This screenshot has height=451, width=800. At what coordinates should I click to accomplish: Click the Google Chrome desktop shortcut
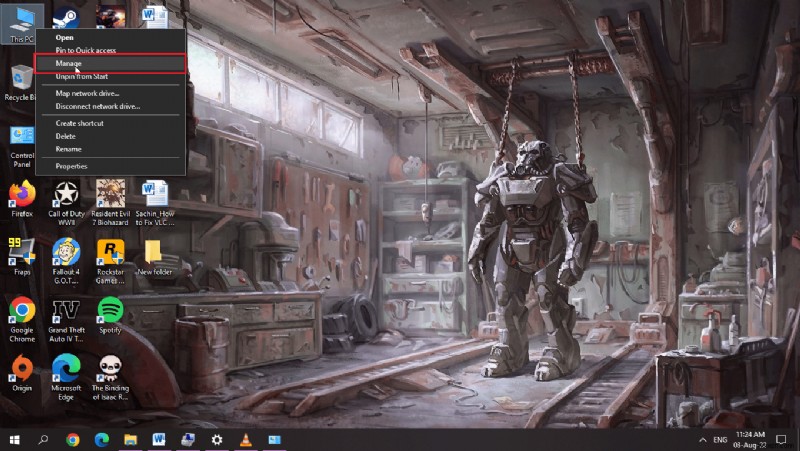pyautogui.click(x=22, y=311)
